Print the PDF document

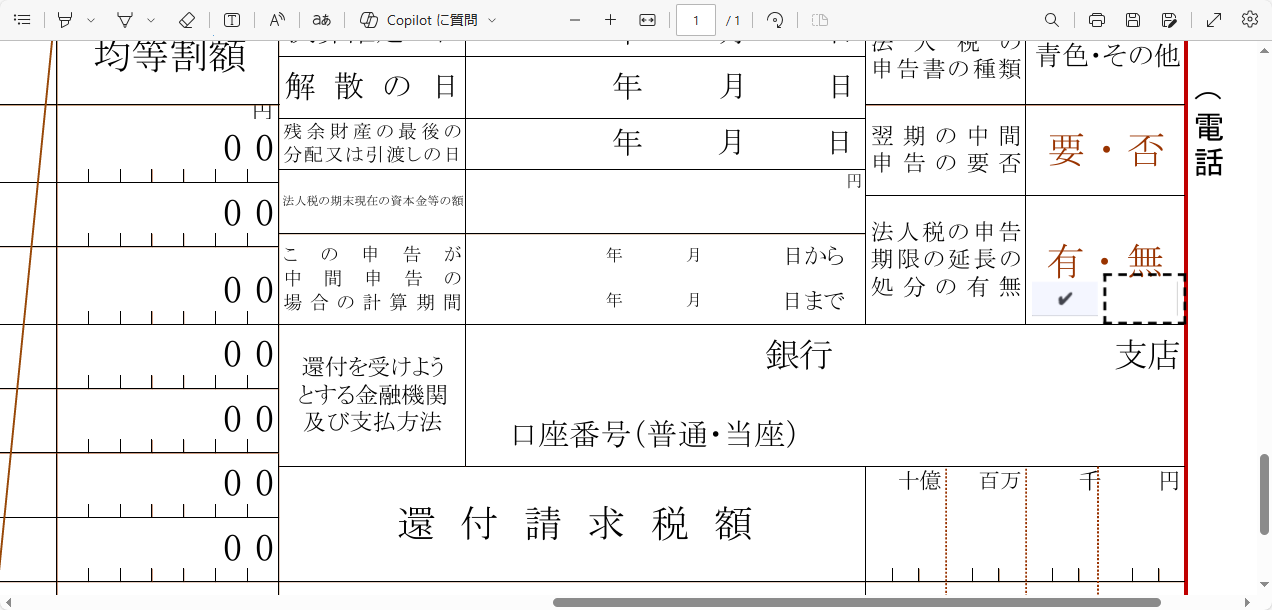(x=1097, y=20)
